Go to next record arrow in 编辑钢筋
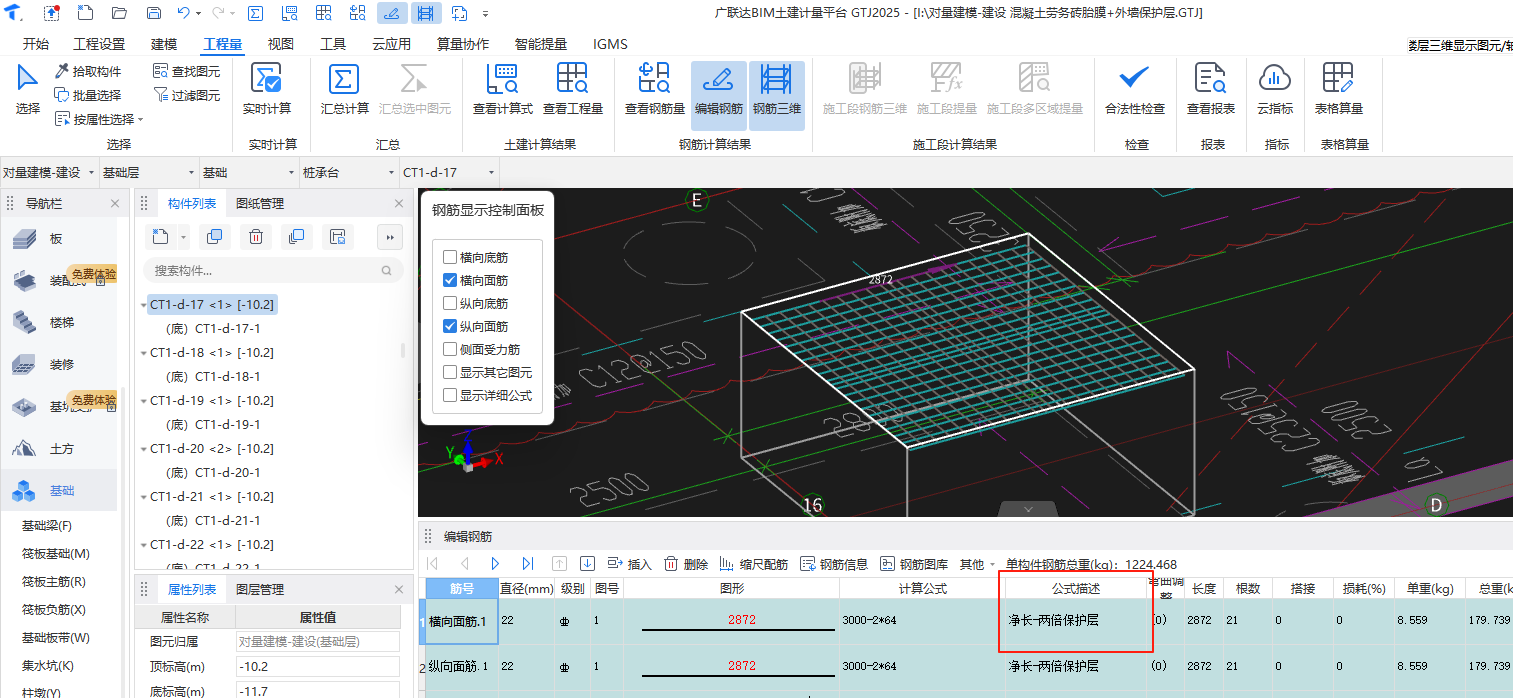This screenshot has width=1513, height=698. (494, 564)
